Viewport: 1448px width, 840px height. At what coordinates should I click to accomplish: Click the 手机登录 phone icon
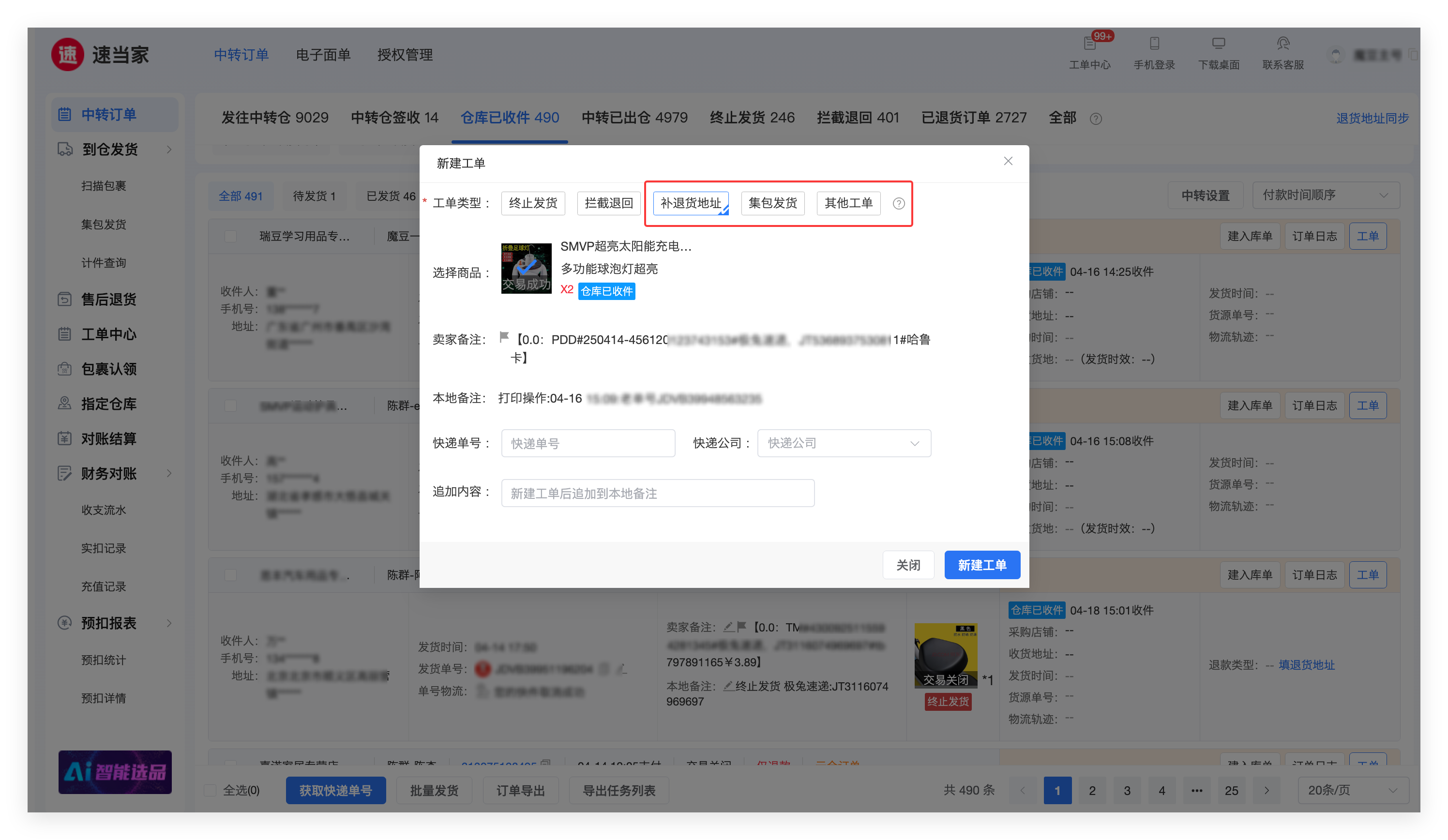coord(1154,44)
